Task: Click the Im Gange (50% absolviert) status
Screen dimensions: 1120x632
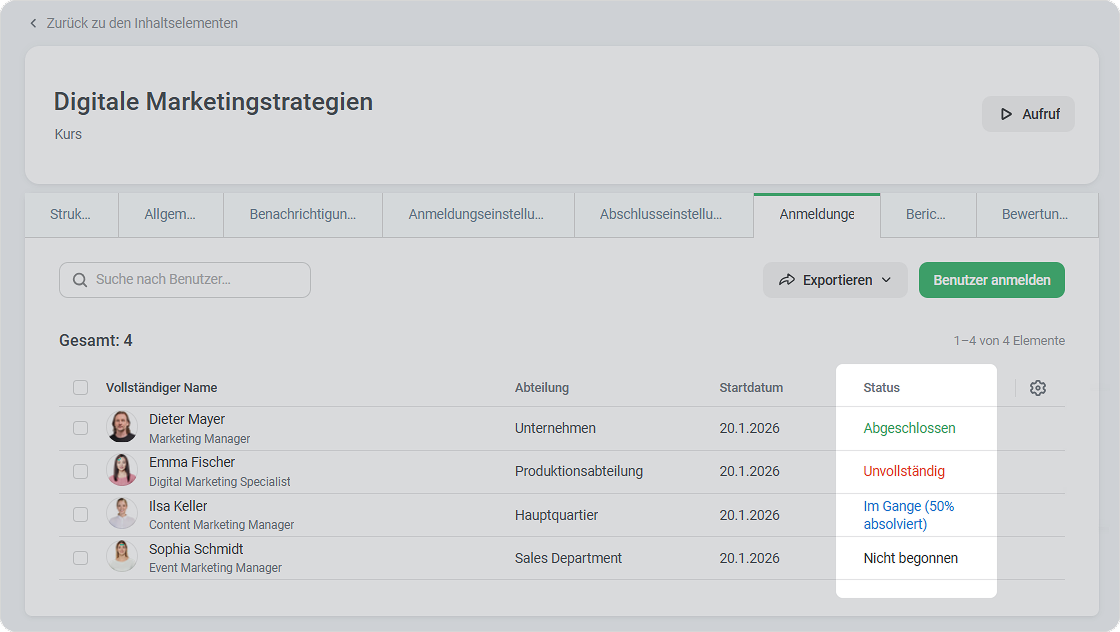Action: (909, 515)
